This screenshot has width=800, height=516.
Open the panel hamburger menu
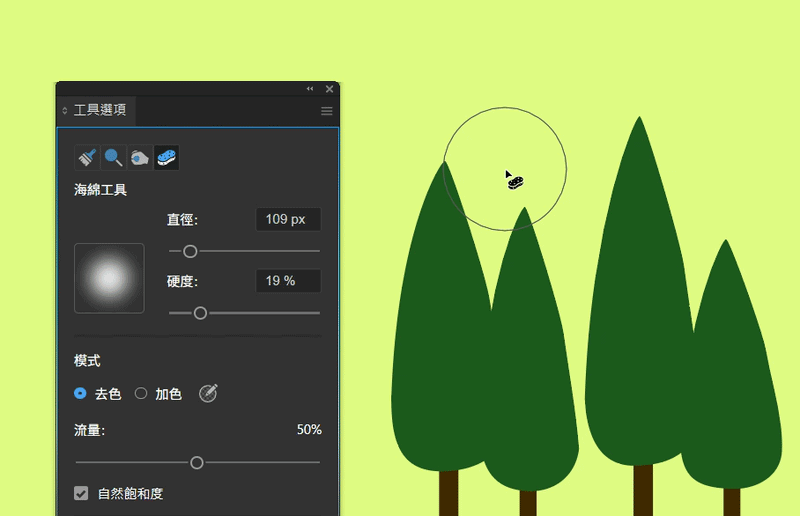pos(327,111)
